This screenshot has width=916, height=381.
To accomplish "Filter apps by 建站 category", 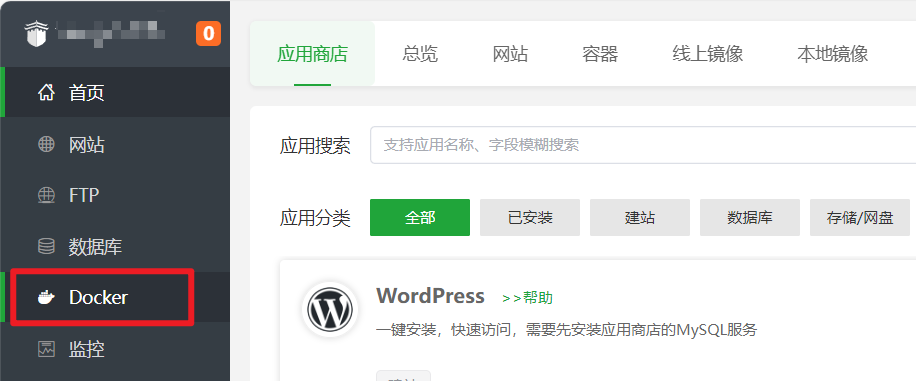I will coord(640,217).
